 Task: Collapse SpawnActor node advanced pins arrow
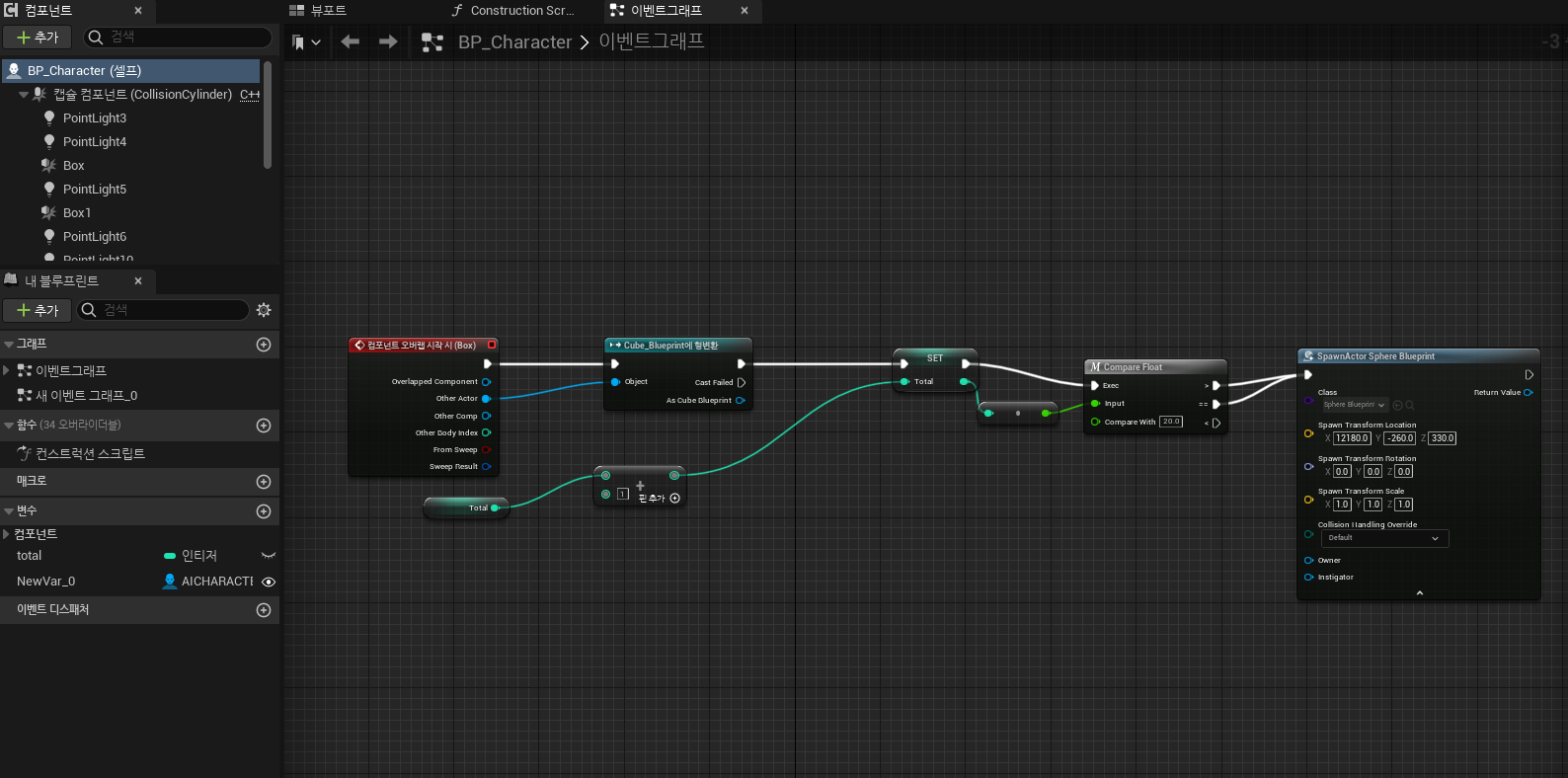pos(1420,593)
